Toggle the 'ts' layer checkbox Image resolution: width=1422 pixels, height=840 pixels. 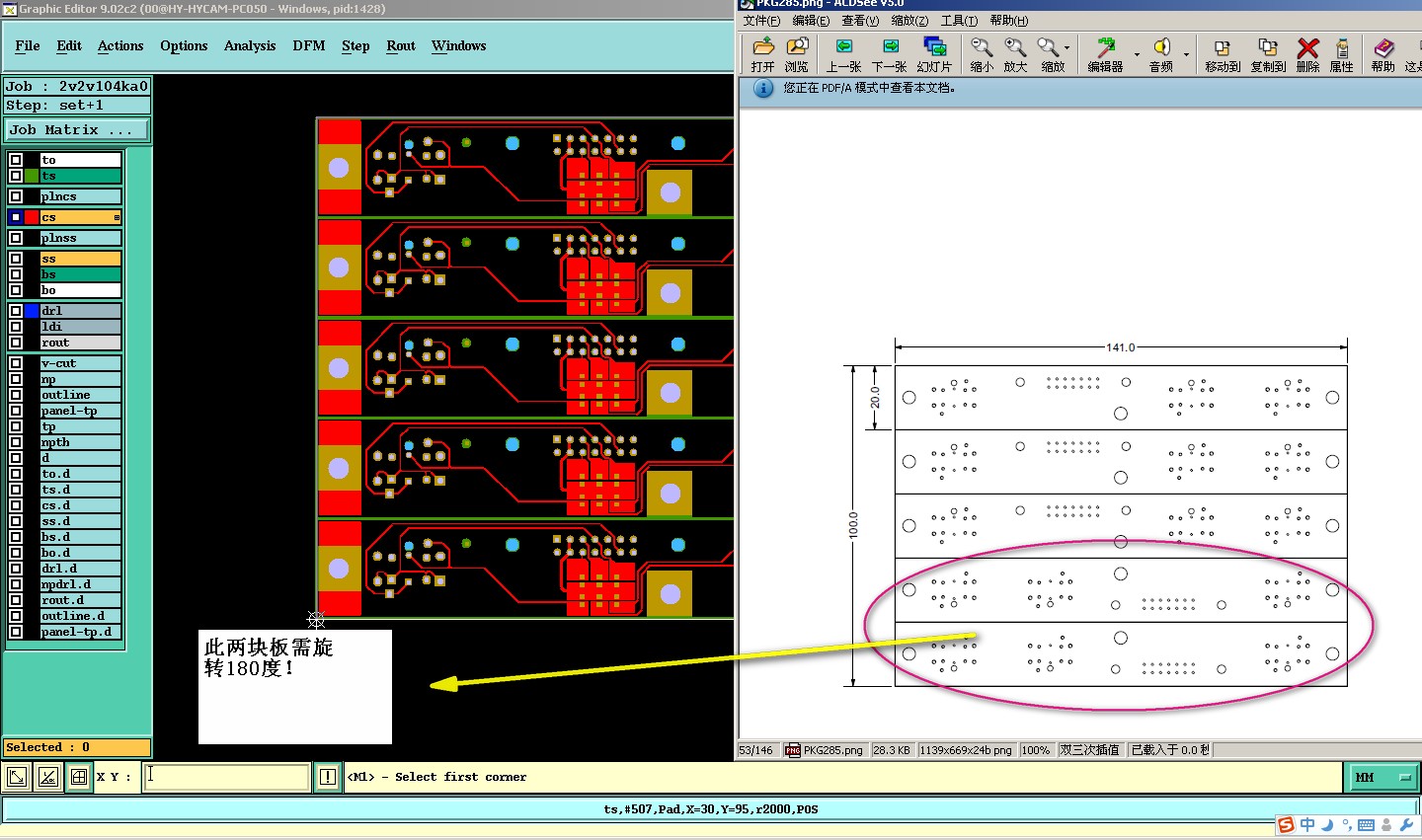[x=16, y=176]
